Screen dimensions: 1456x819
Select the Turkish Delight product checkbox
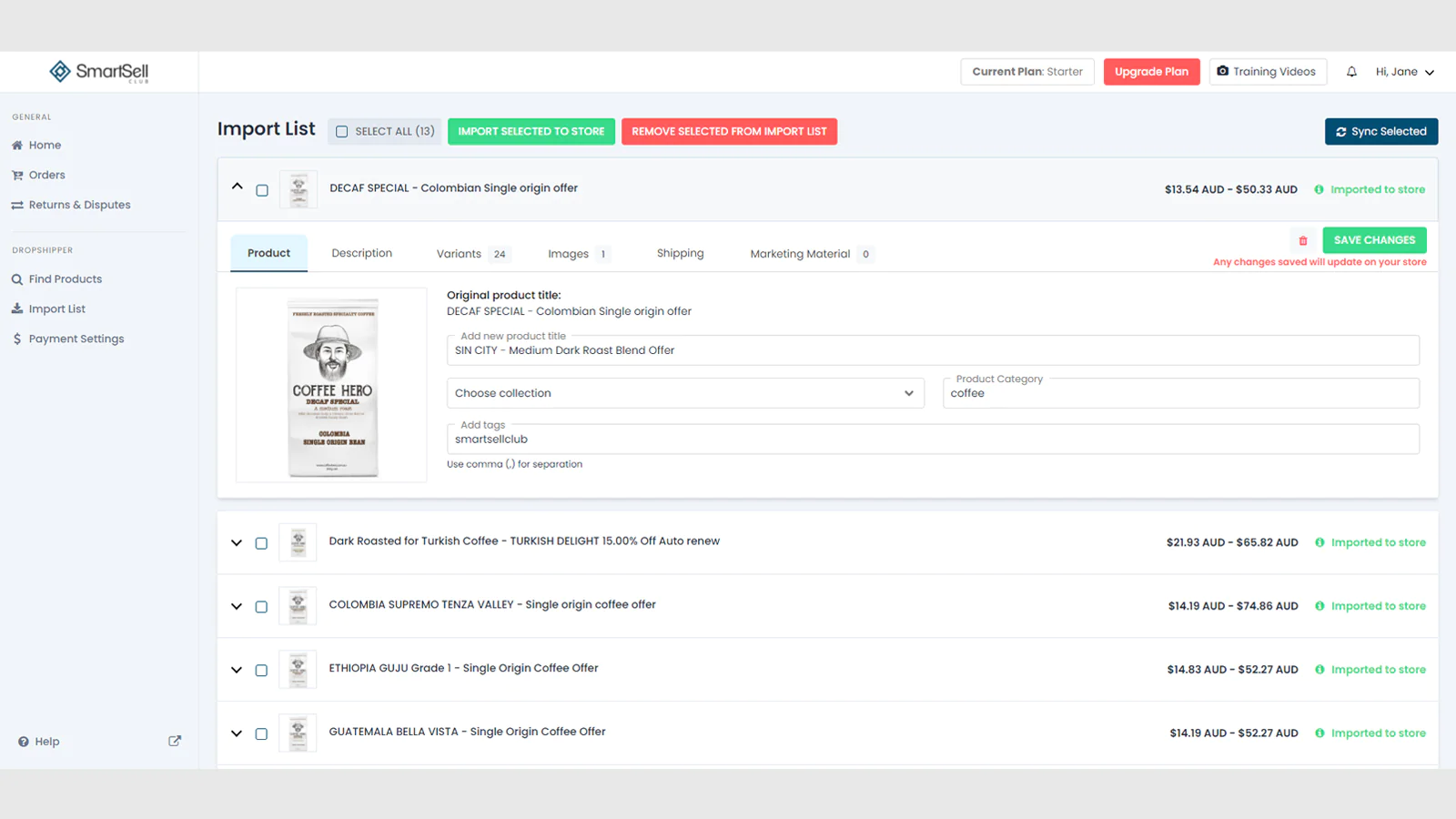tap(261, 543)
